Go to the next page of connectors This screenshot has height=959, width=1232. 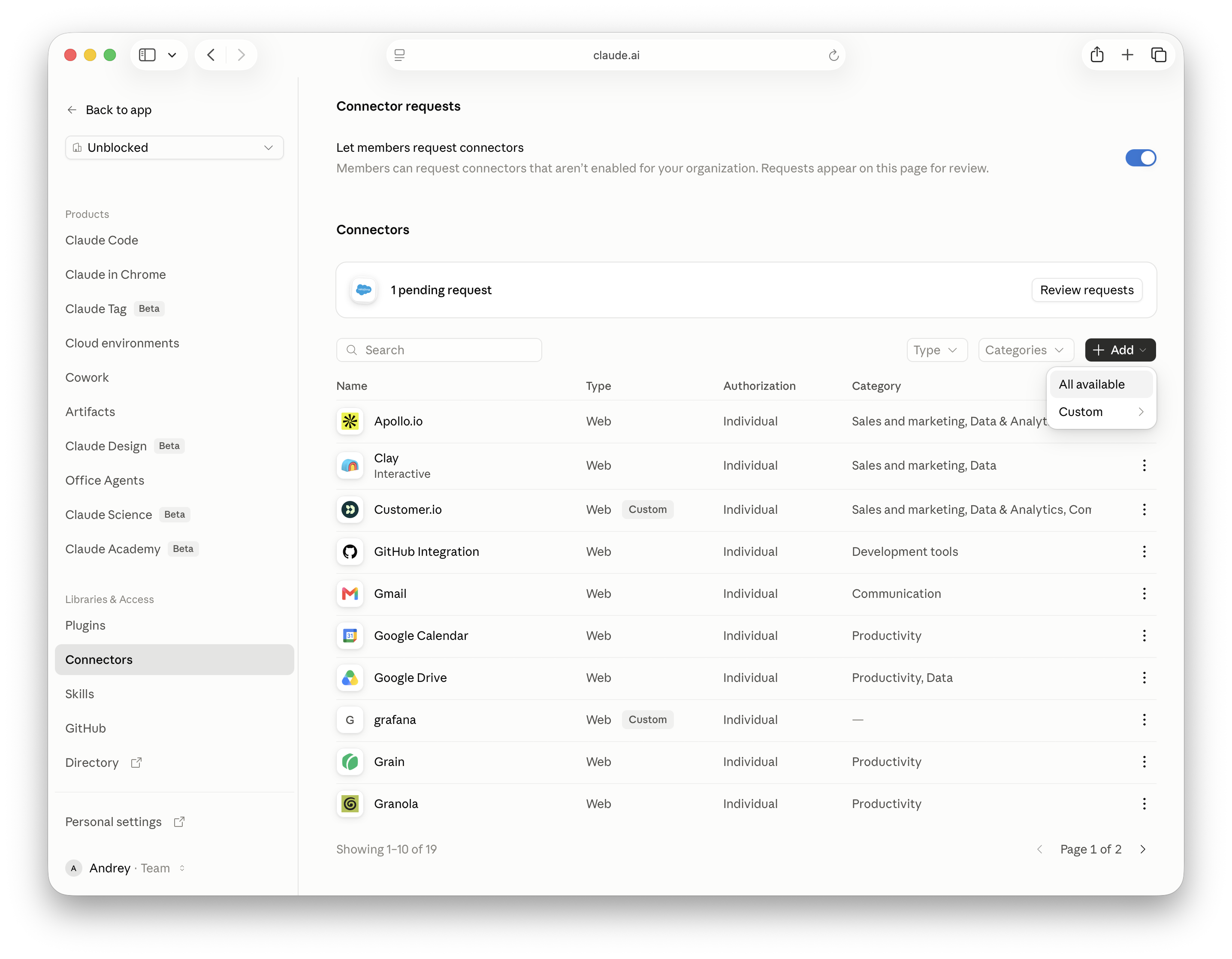tap(1142, 850)
